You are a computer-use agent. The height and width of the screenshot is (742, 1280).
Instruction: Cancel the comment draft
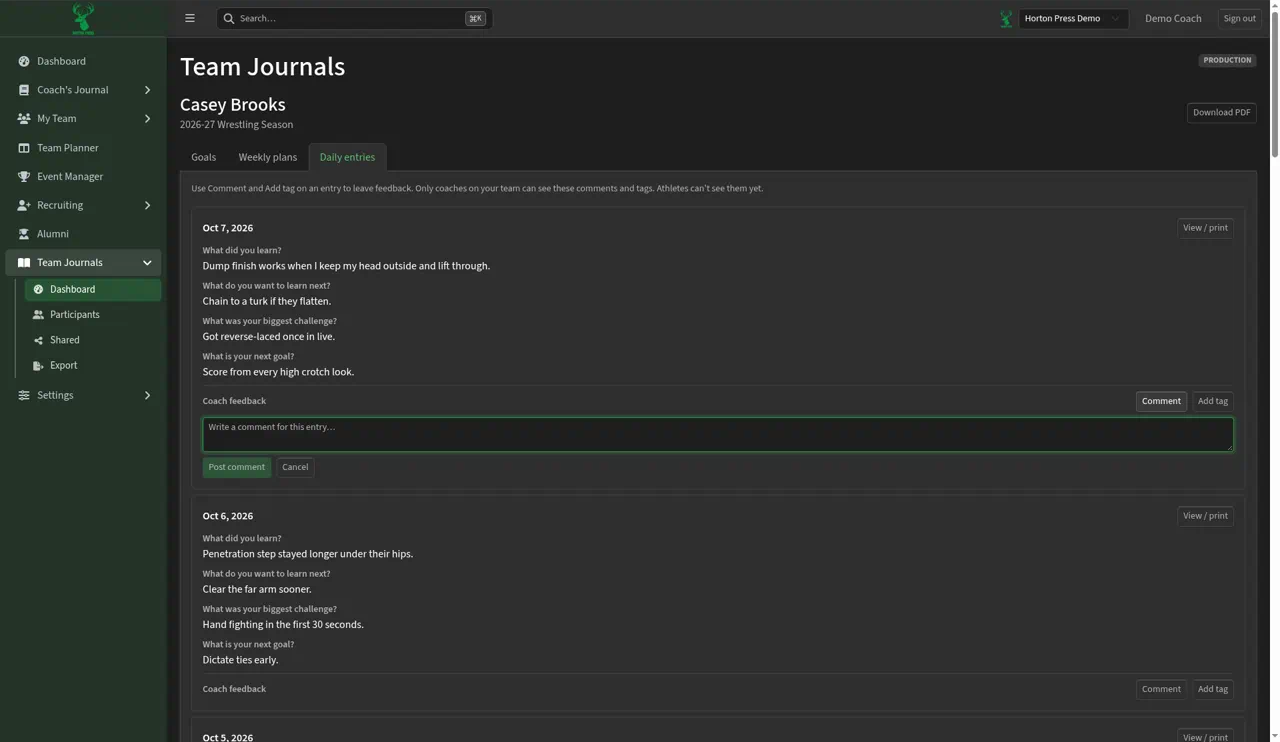click(x=295, y=467)
